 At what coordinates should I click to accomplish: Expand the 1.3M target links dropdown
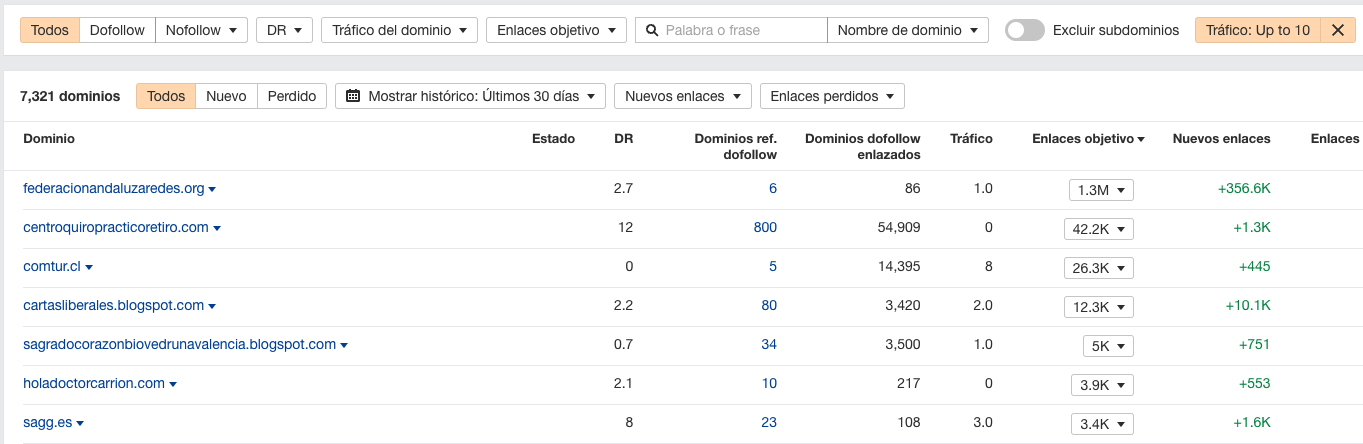[1100, 190]
